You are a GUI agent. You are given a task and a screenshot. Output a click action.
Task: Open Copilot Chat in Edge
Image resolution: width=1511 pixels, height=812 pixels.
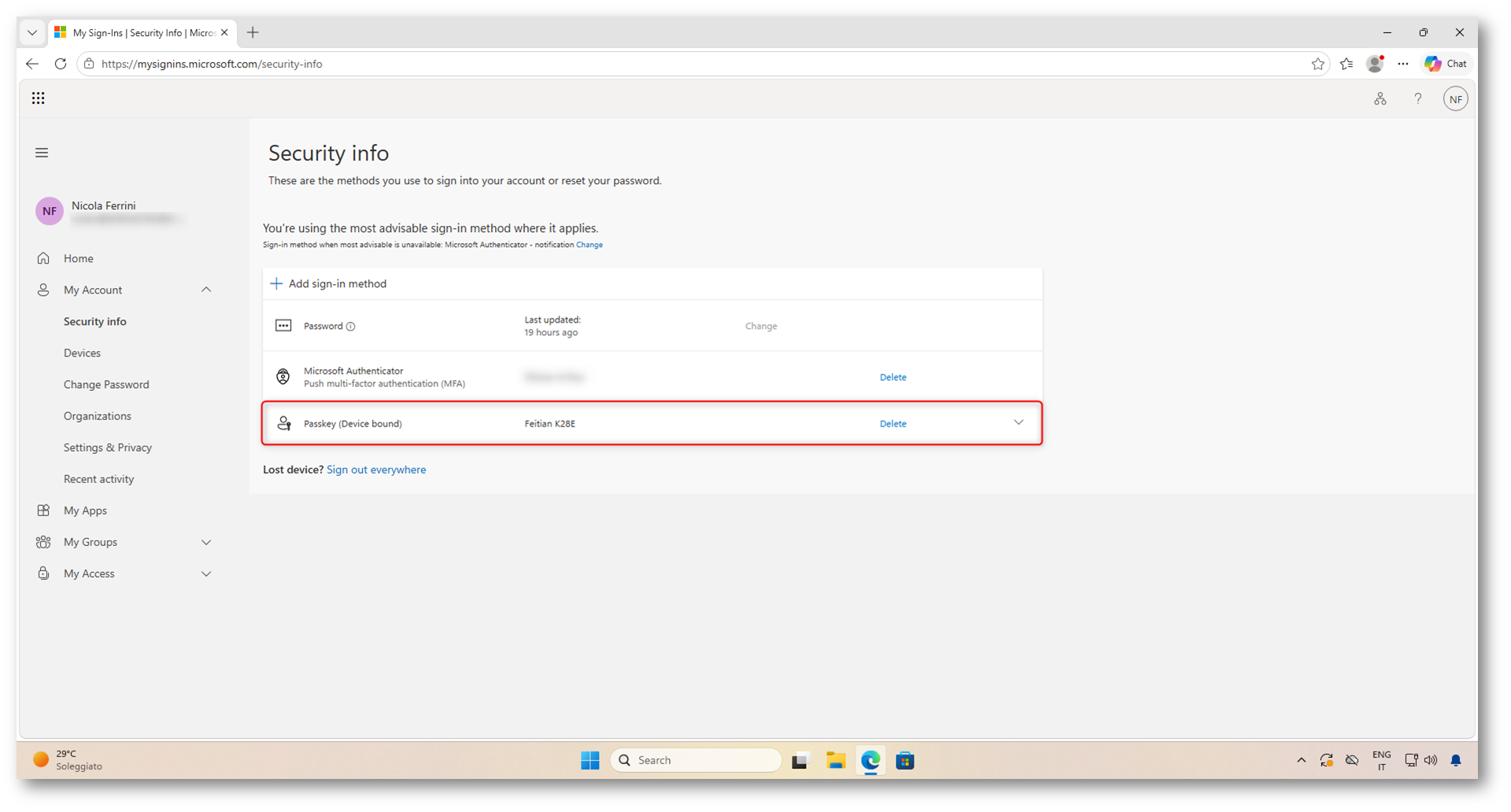coord(1446,64)
